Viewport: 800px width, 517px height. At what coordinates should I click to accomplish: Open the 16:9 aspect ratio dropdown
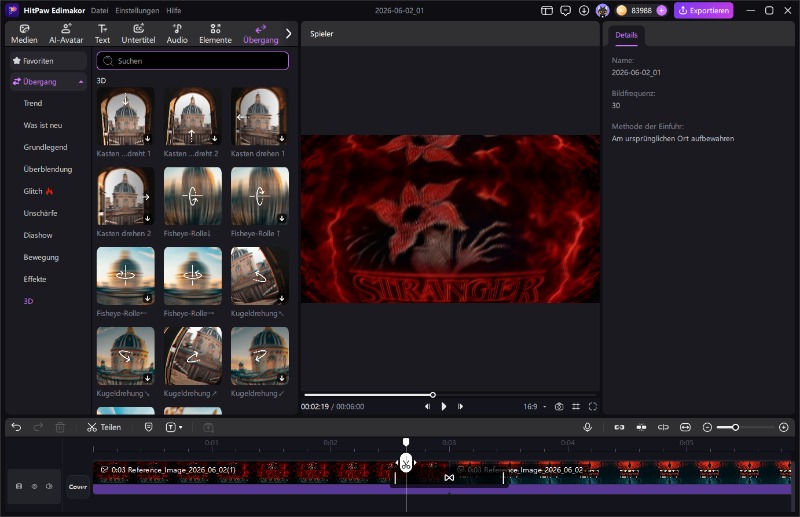pyautogui.click(x=535, y=406)
